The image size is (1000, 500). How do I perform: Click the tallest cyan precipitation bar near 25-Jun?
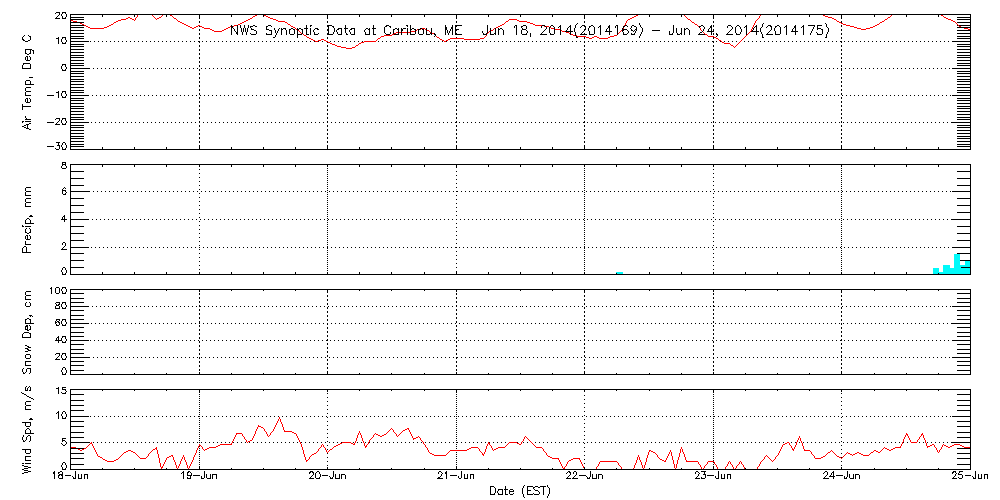click(957, 263)
